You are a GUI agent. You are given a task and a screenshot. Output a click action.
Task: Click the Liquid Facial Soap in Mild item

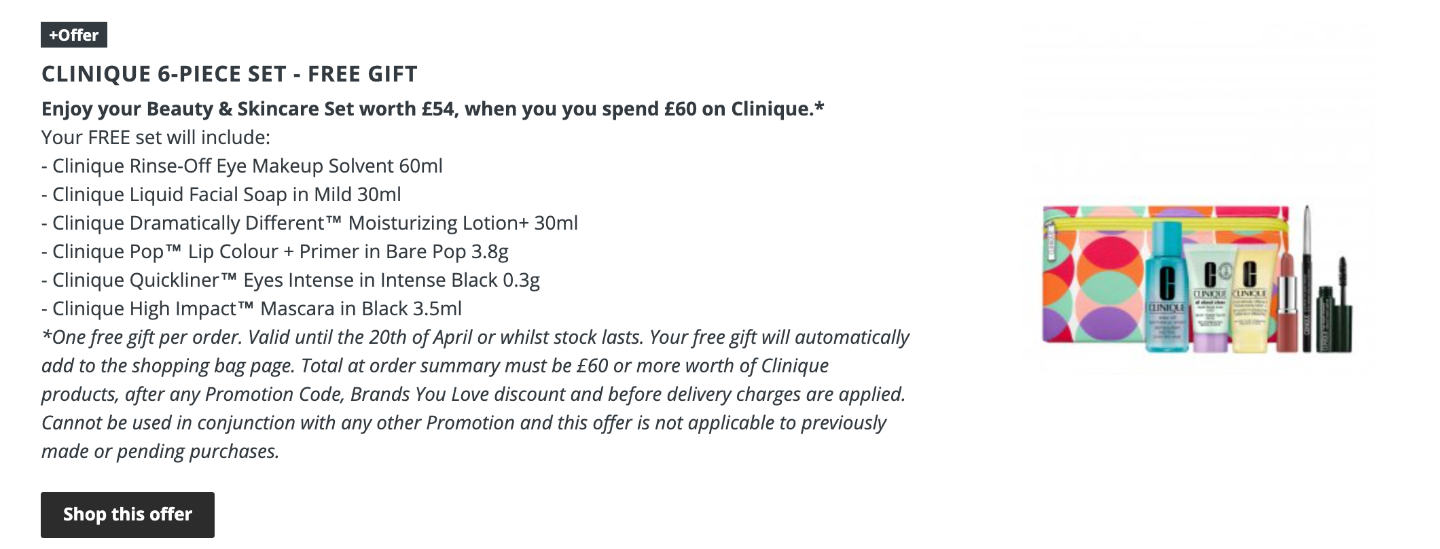coord(221,194)
